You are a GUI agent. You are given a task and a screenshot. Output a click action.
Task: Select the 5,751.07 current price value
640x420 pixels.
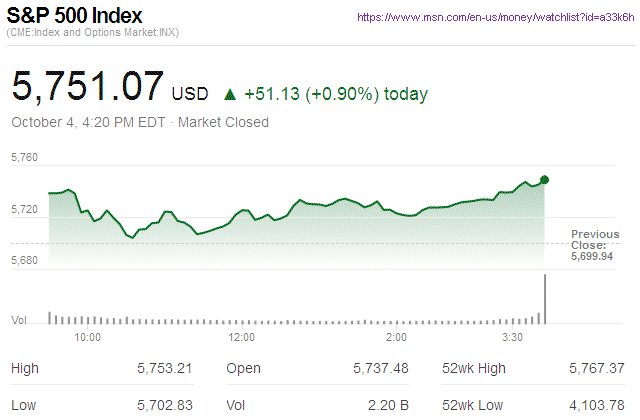coord(88,87)
